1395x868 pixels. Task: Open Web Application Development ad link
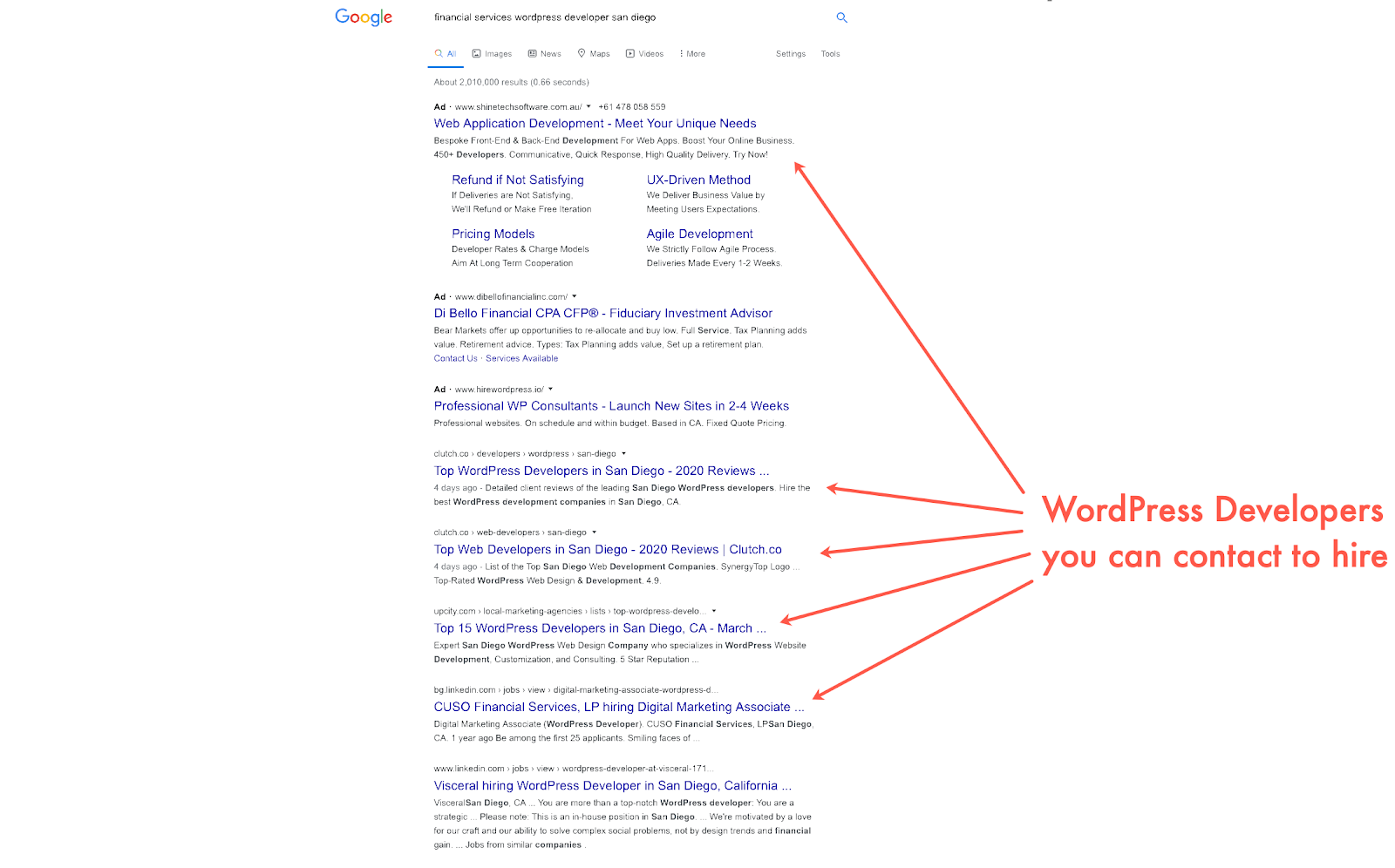(595, 124)
